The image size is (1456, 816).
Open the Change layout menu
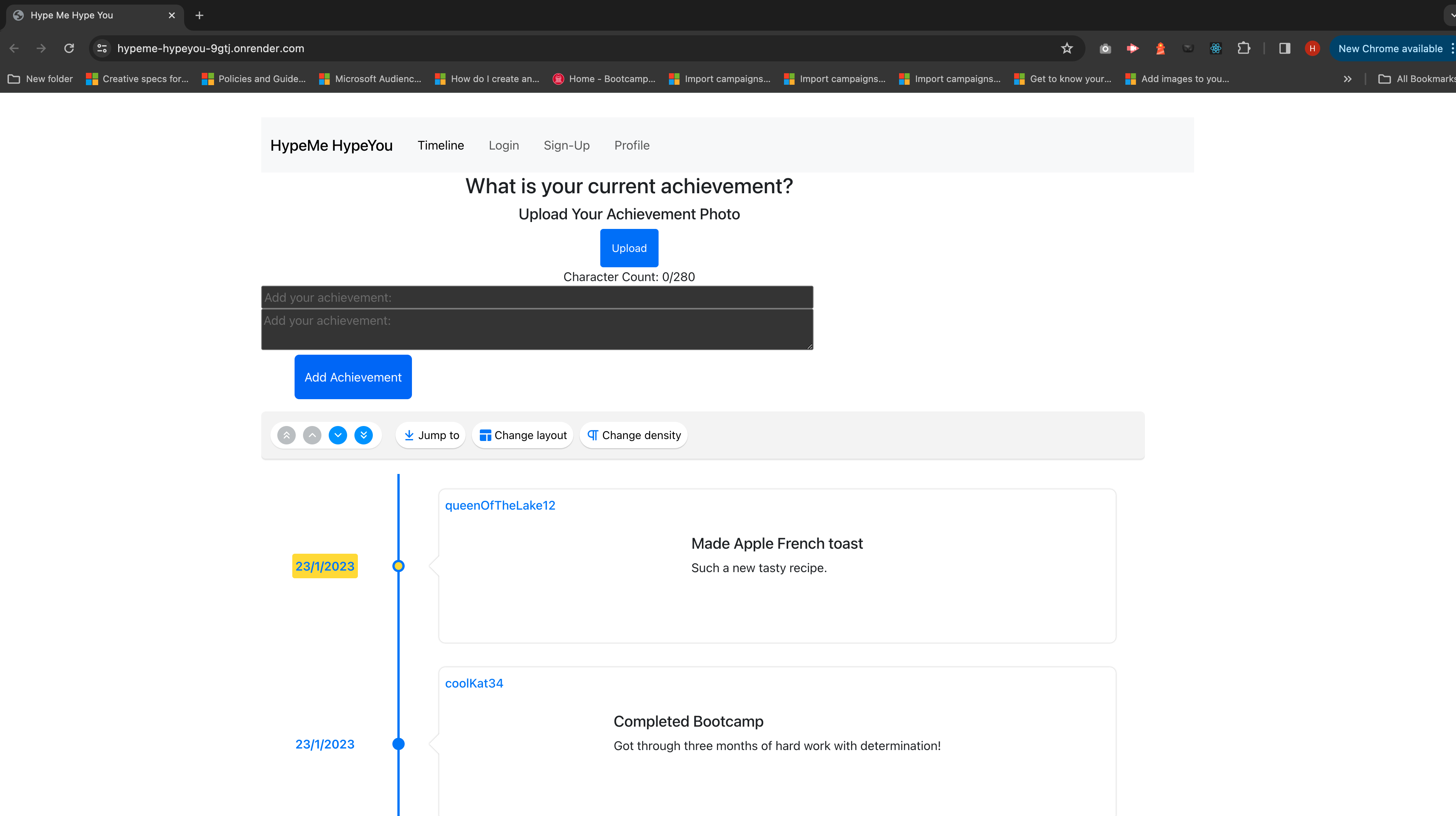coord(523,435)
